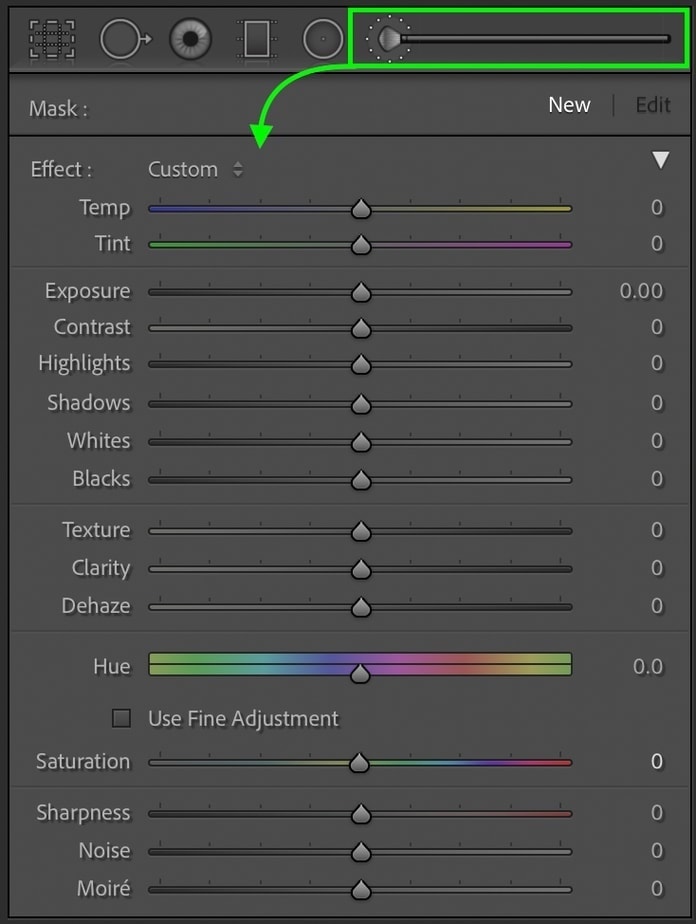This screenshot has height=924, width=696.
Task: Collapse the effect sliders with the white triangle
Action: (x=660, y=161)
